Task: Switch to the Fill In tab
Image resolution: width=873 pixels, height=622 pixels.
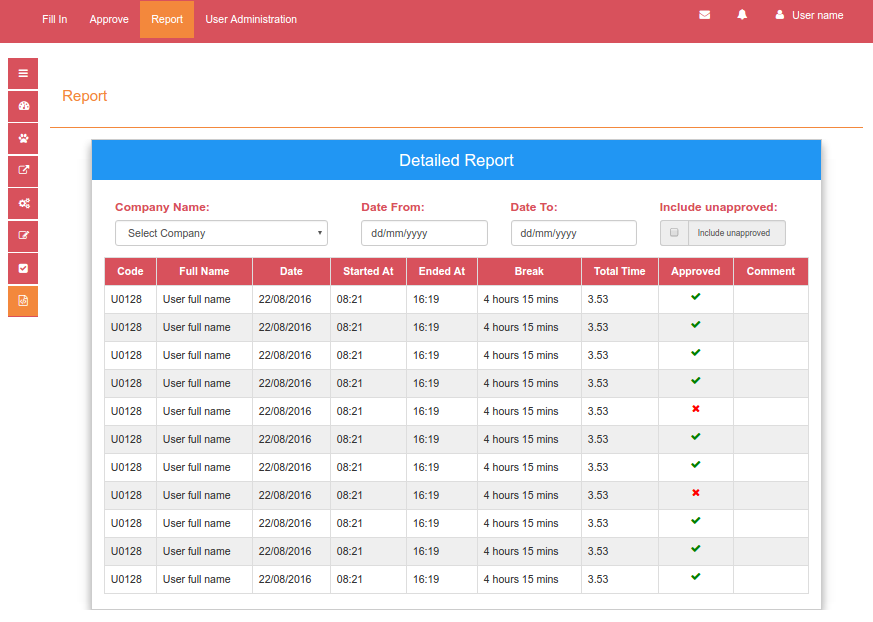Action: pos(55,19)
